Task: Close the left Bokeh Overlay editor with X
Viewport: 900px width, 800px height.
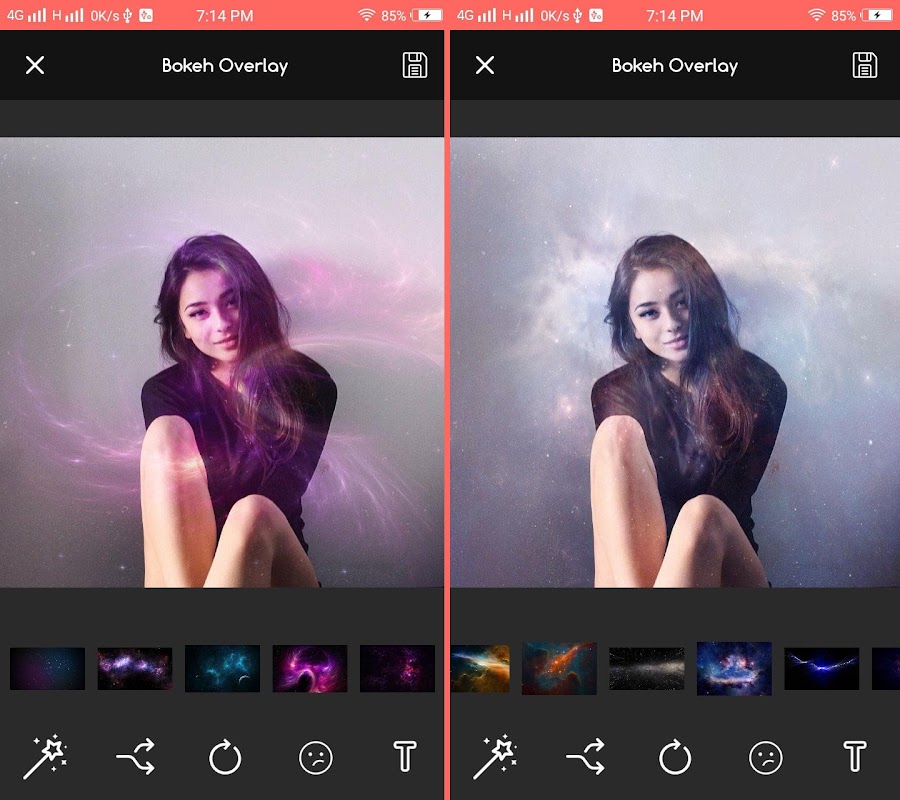Action: click(x=35, y=65)
